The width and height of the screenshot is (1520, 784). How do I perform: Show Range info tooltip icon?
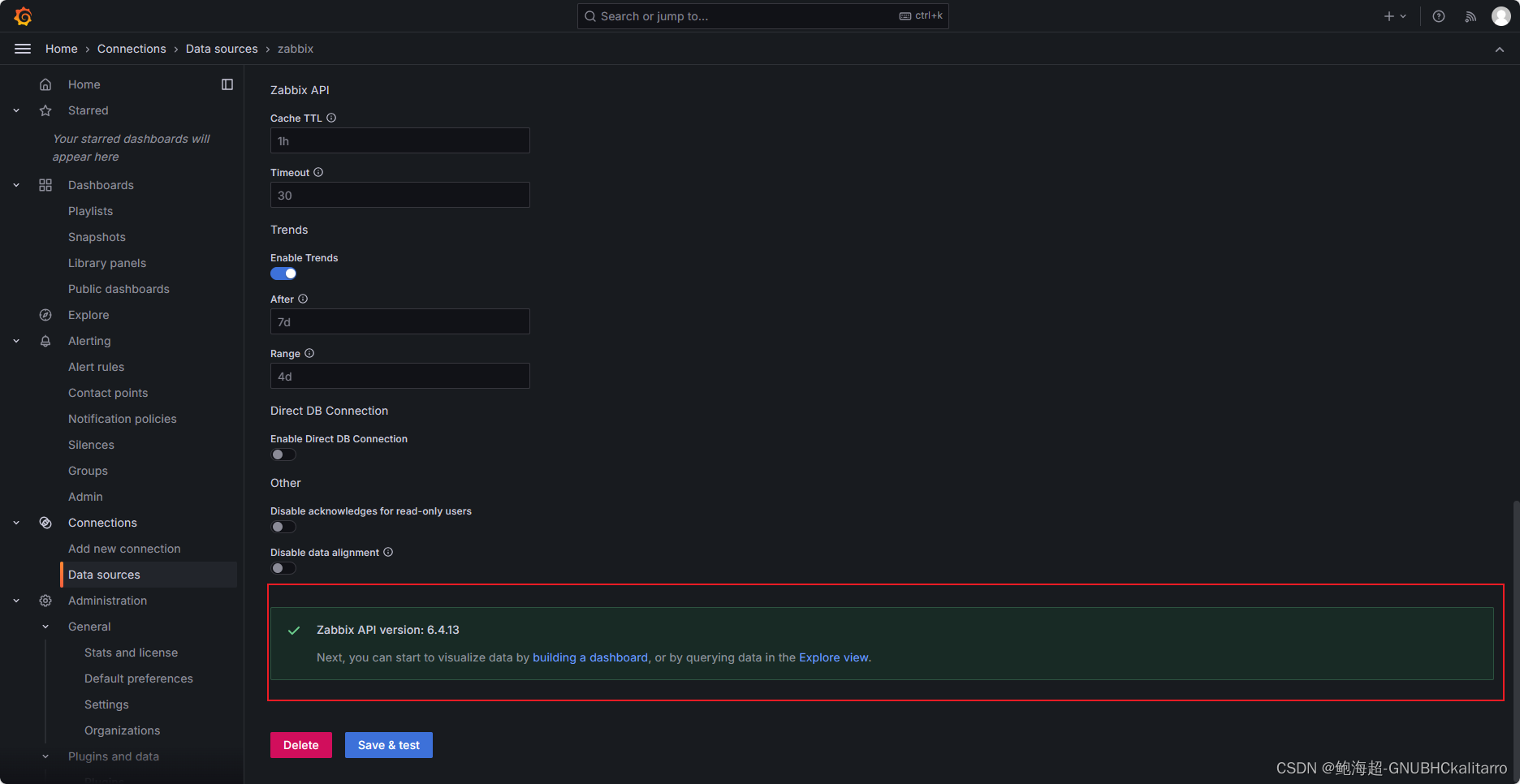[x=309, y=353]
